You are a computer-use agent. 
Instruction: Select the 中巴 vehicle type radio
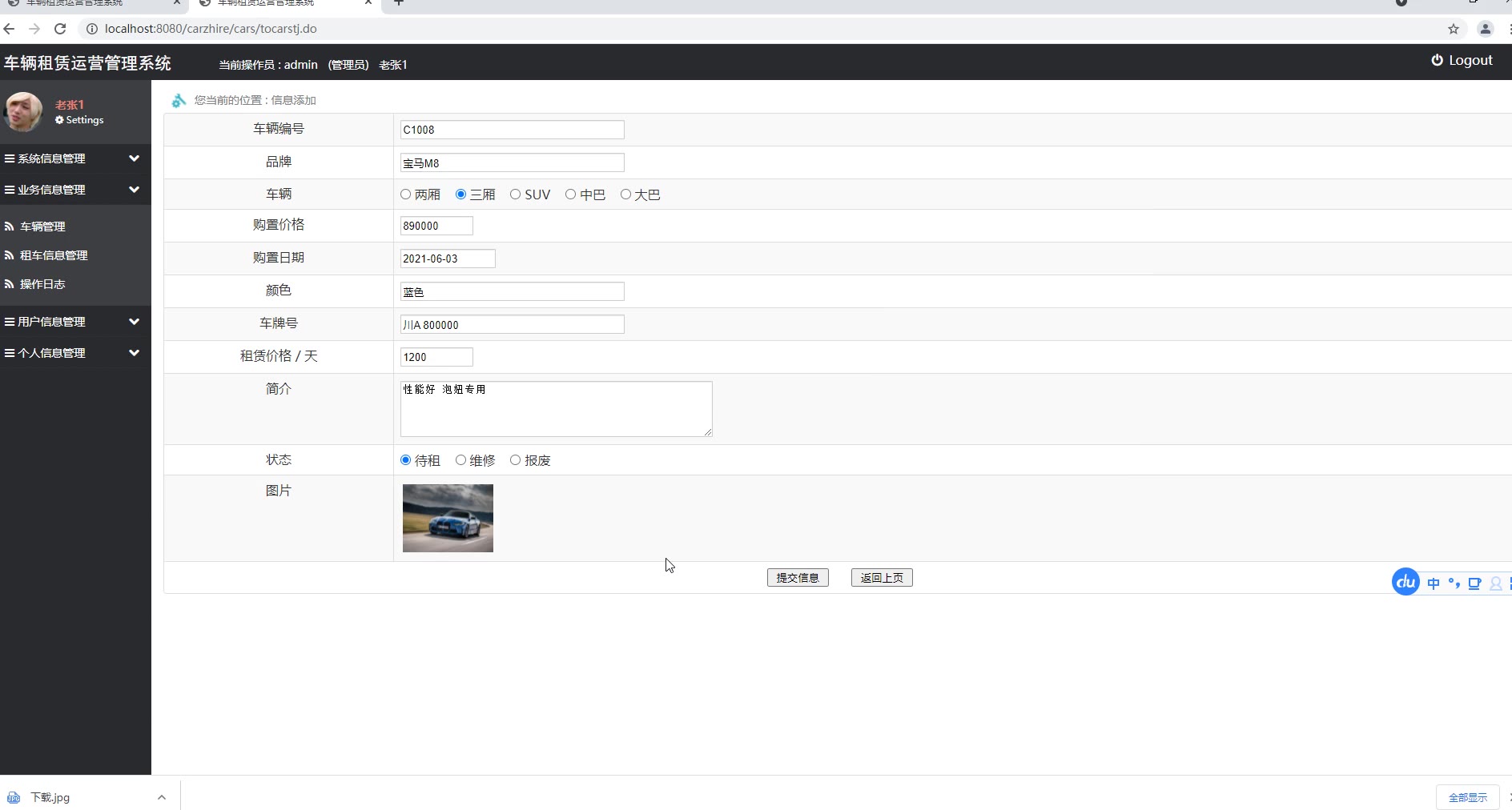point(570,194)
